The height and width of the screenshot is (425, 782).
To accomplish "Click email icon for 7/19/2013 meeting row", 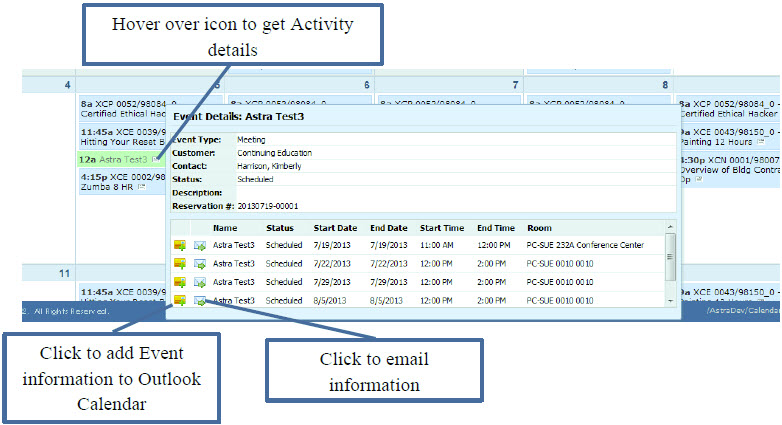I will pos(200,245).
